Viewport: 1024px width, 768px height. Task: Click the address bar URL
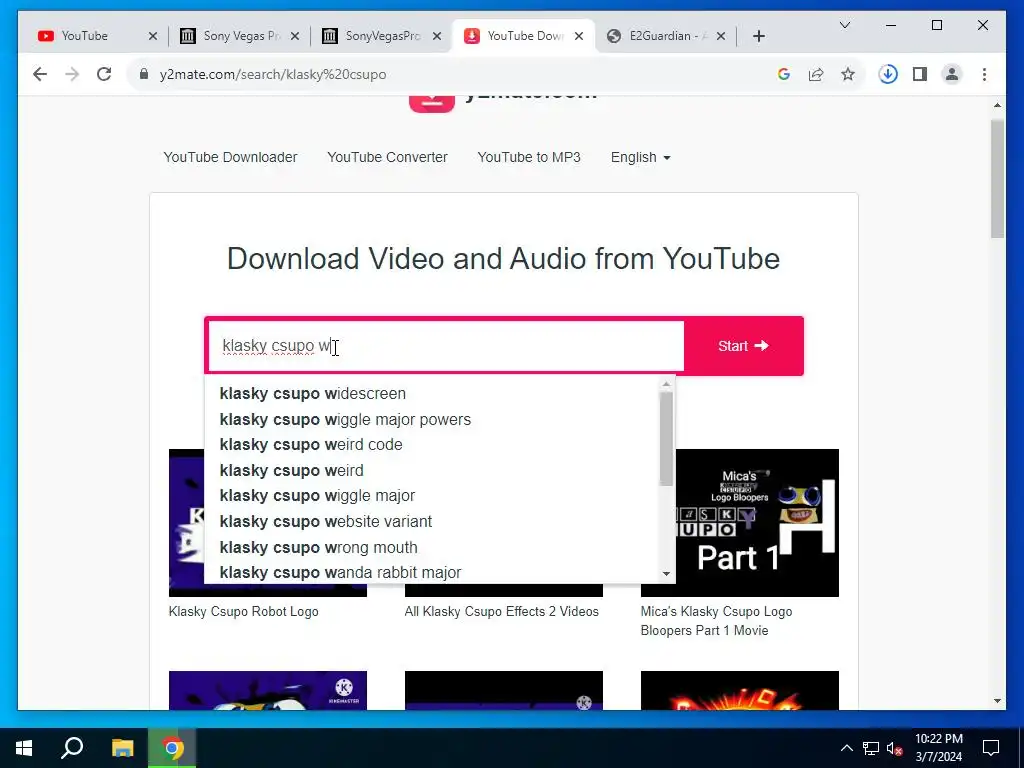273,74
